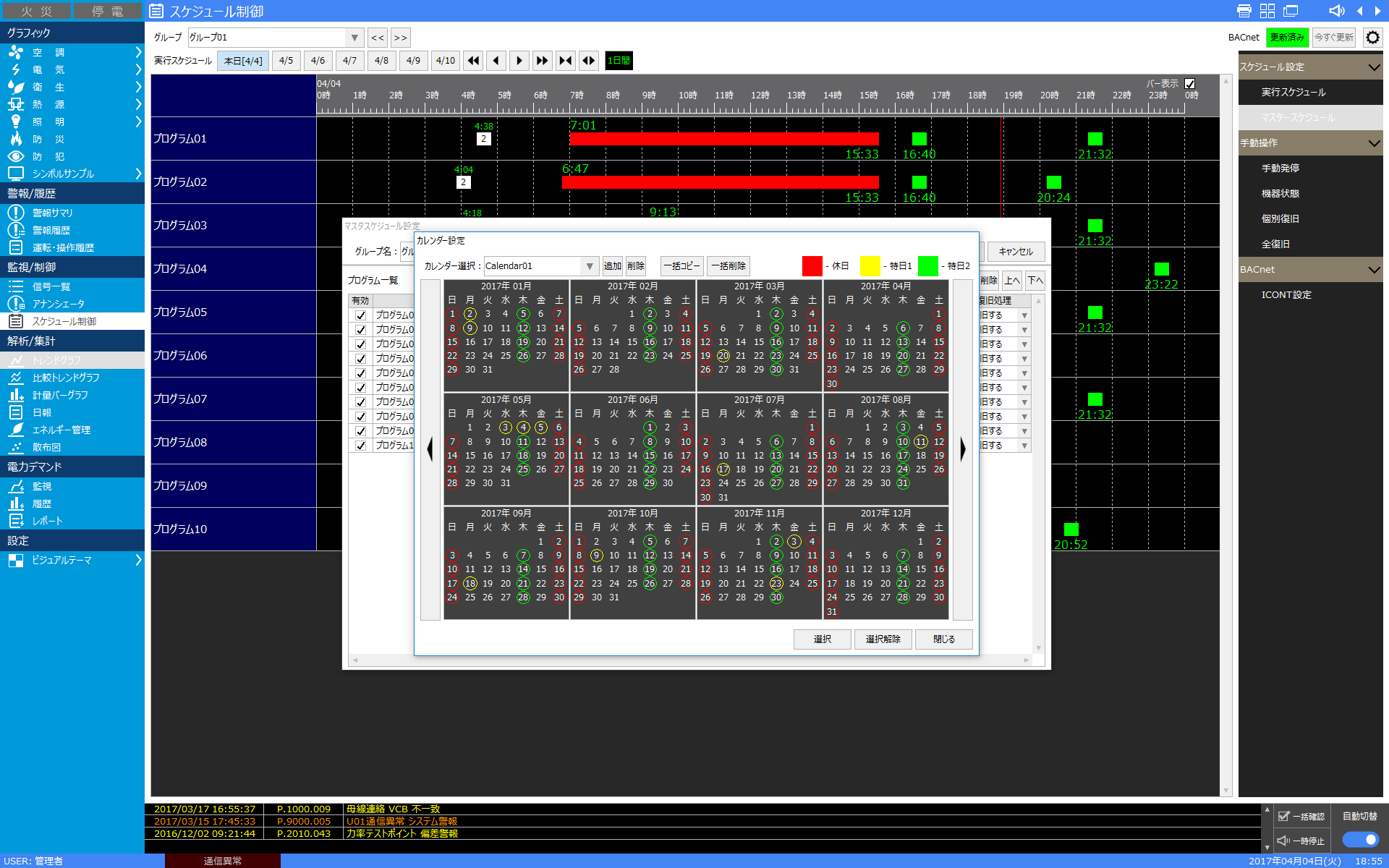Open the first 旧する dropdown arrow
The height and width of the screenshot is (868, 1389).
click(x=1024, y=315)
